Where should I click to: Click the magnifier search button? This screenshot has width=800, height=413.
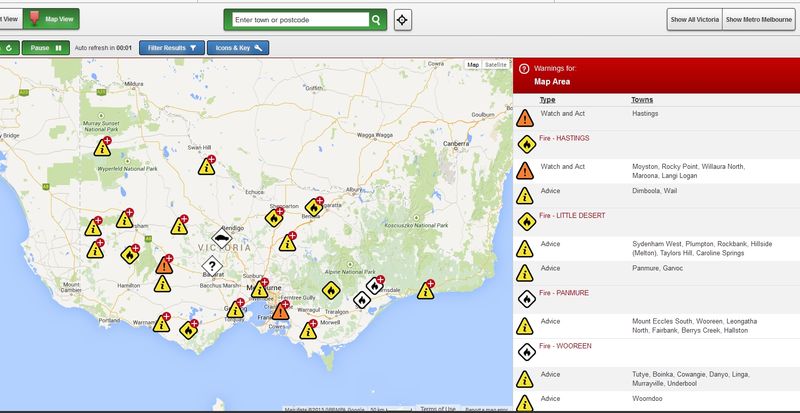click(x=376, y=20)
